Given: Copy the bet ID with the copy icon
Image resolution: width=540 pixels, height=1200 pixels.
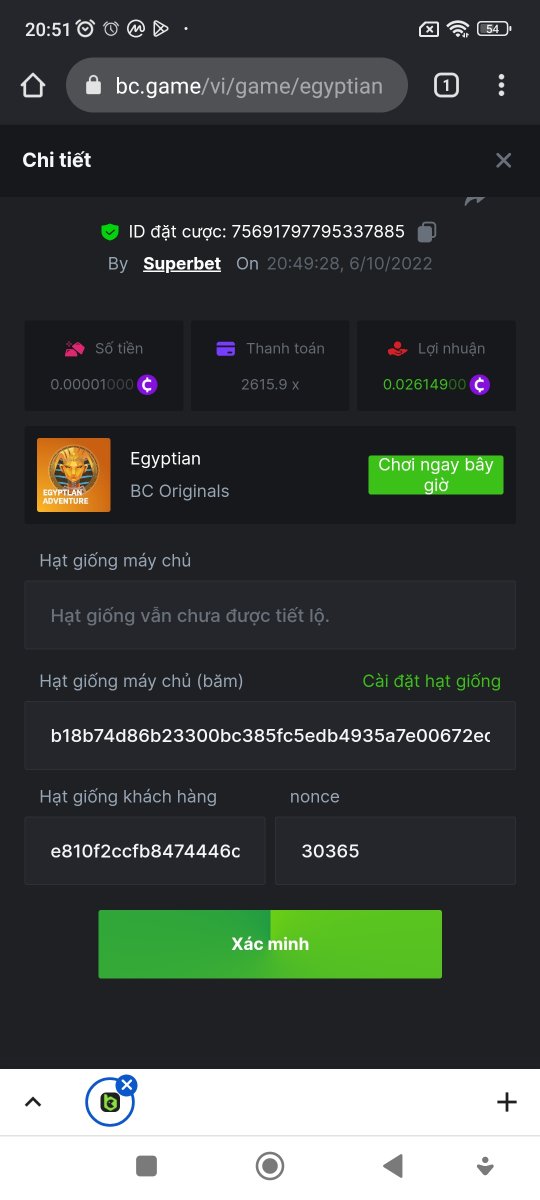Looking at the screenshot, I should click(x=426, y=232).
